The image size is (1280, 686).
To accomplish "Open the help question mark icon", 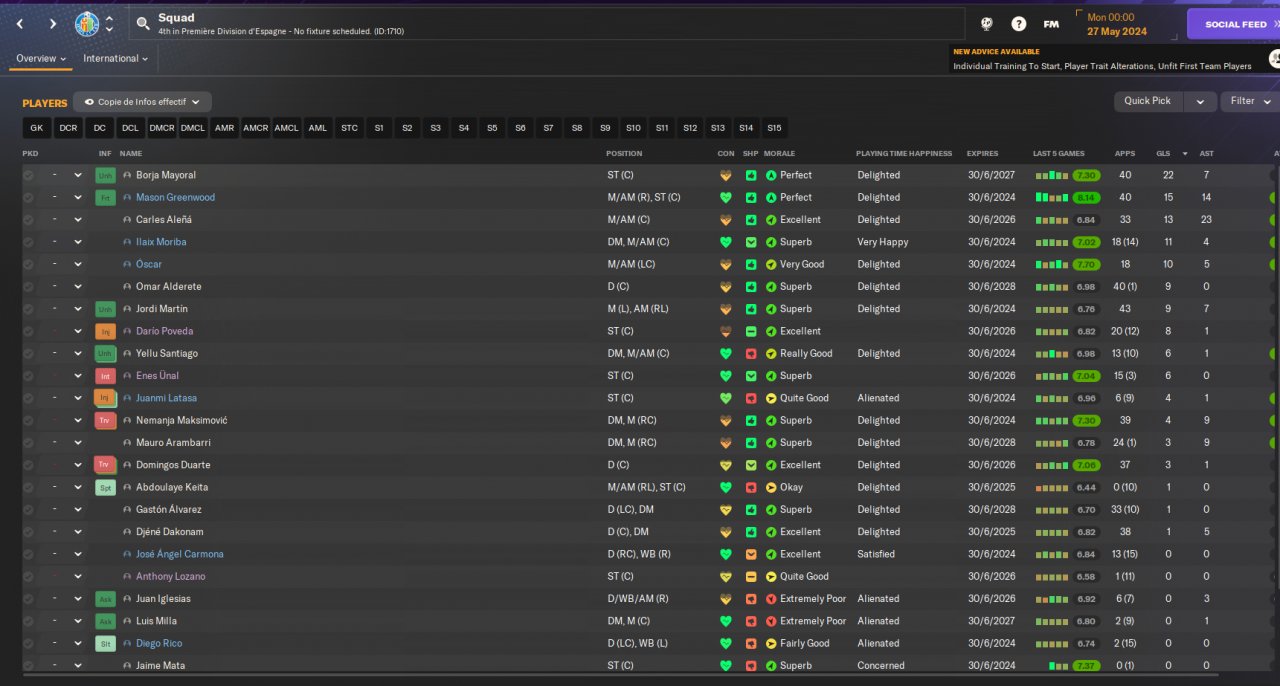I will [x=1018, y=24].
